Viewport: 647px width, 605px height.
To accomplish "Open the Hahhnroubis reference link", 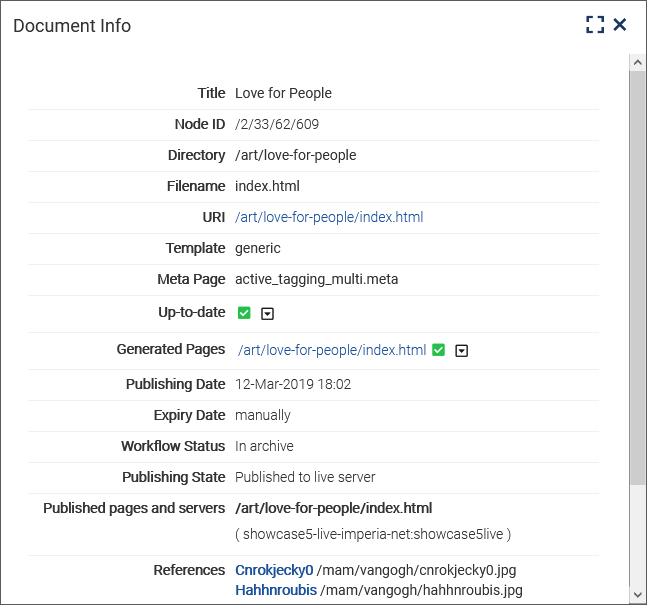I will (x=276, y=590).
